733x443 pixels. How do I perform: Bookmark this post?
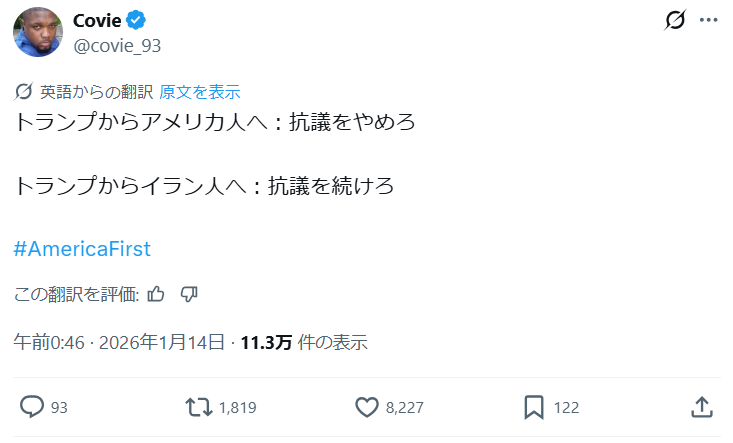(534, 407)
